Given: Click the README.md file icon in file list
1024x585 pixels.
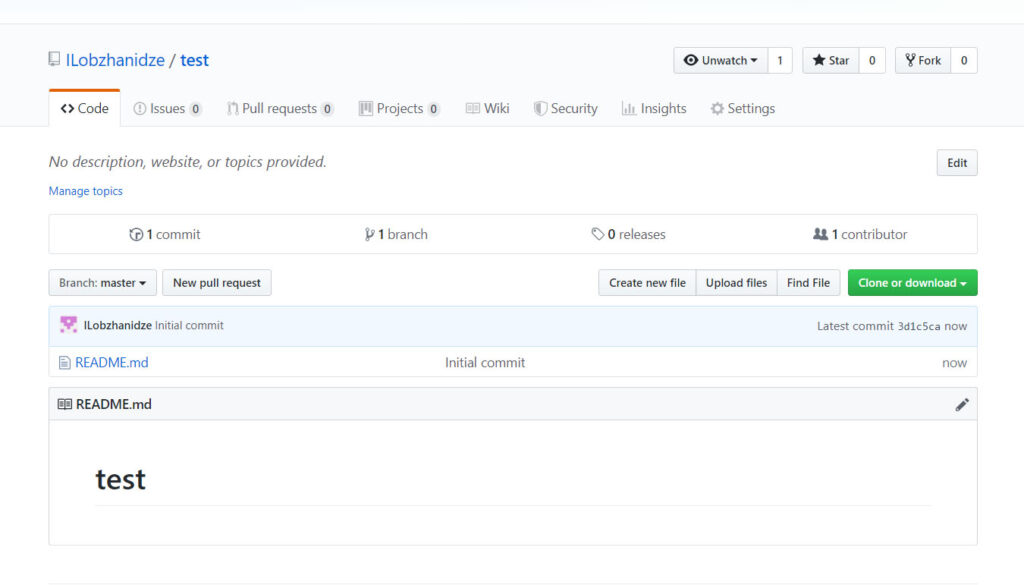Looking at the screenshot, I should pos(64,363).
